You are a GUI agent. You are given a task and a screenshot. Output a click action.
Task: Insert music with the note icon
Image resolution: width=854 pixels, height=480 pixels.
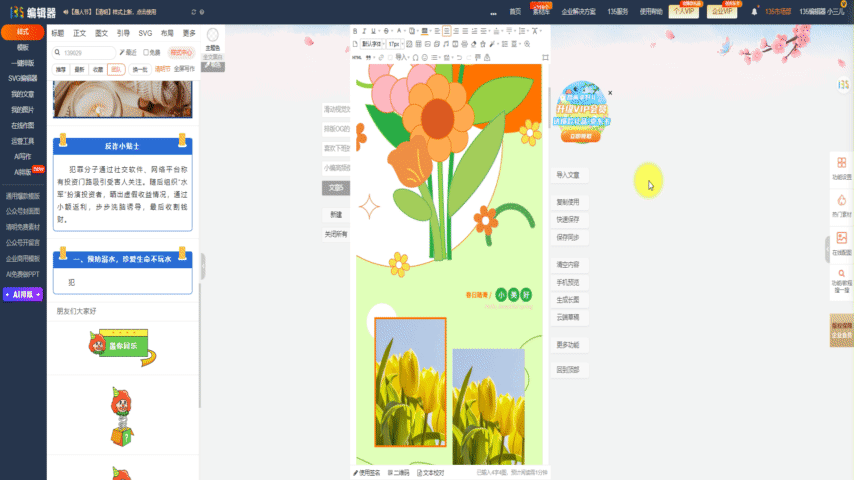[446, 44]
